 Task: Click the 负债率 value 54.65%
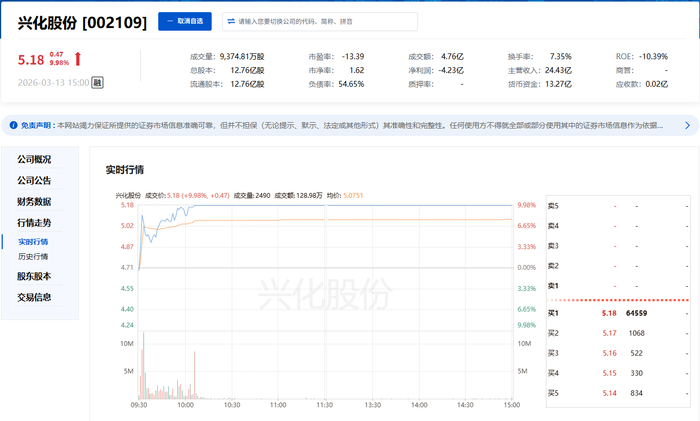click(x=351, y=84)
